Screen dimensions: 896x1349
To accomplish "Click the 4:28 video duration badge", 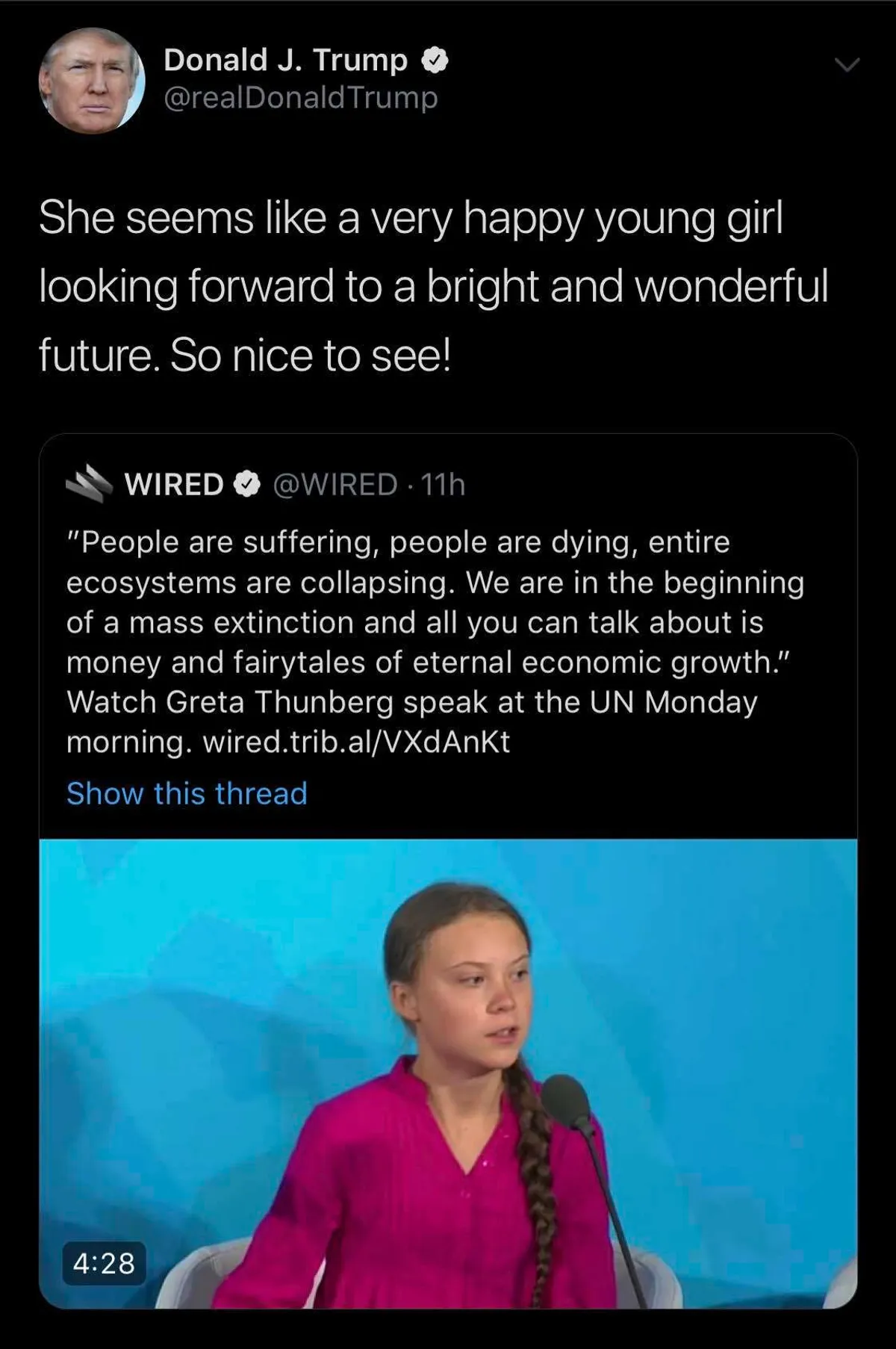I will [x=104, y=1263].
